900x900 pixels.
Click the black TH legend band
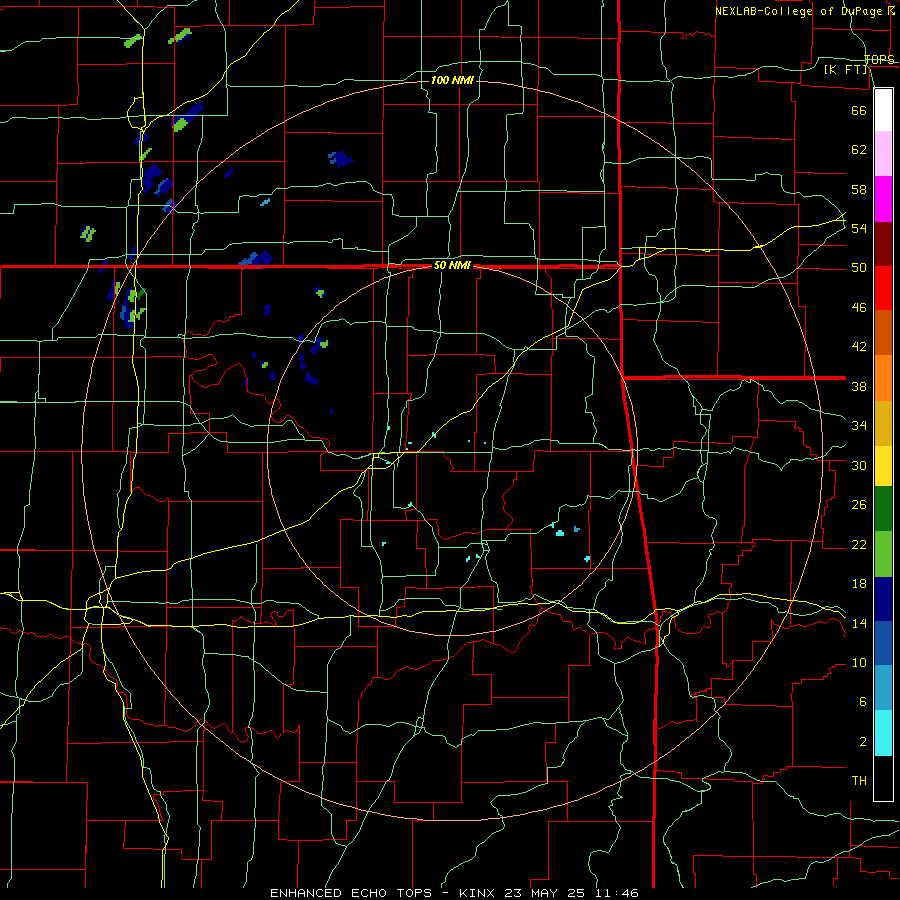coord(883,778)
